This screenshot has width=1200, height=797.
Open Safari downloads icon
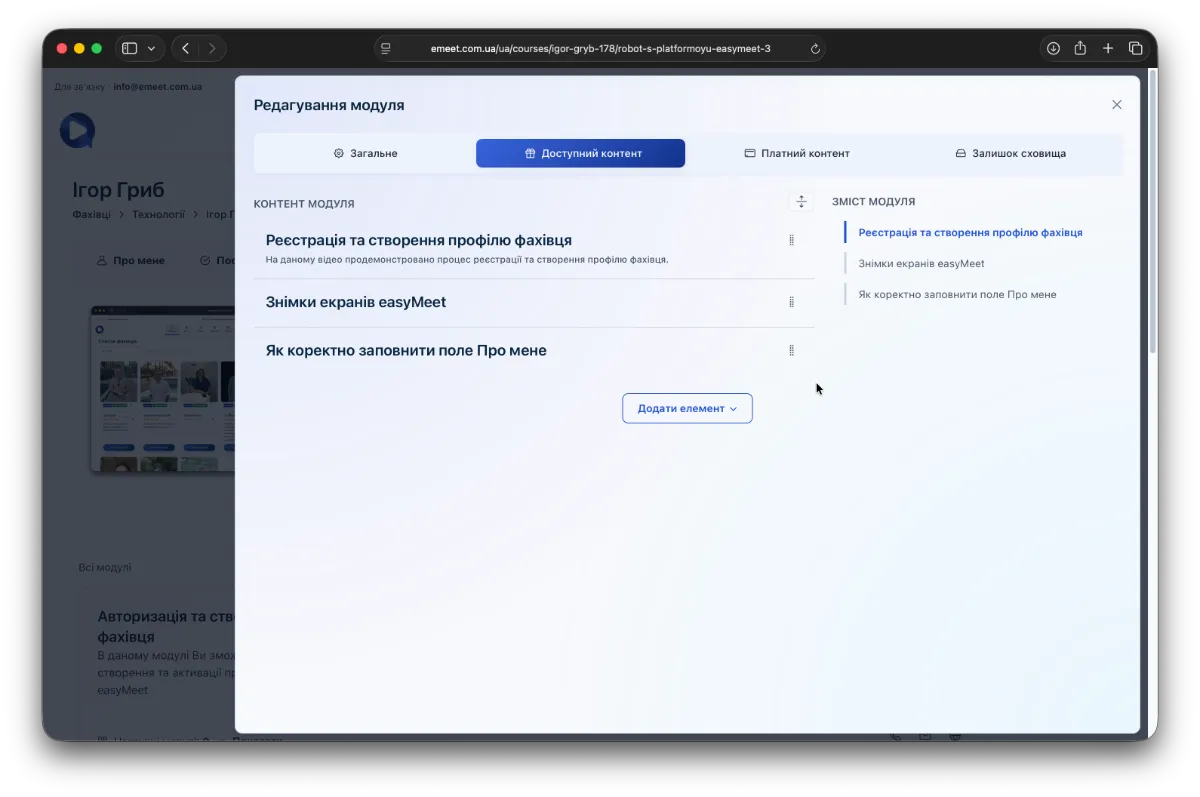[1053, 48]
